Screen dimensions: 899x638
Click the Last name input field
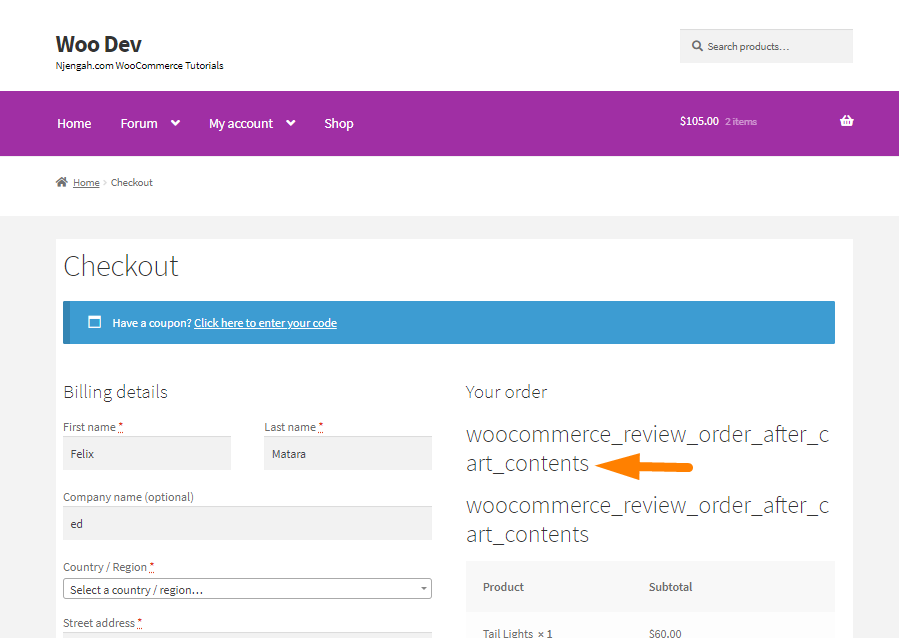pyautogui.click(x=347, y=453)
